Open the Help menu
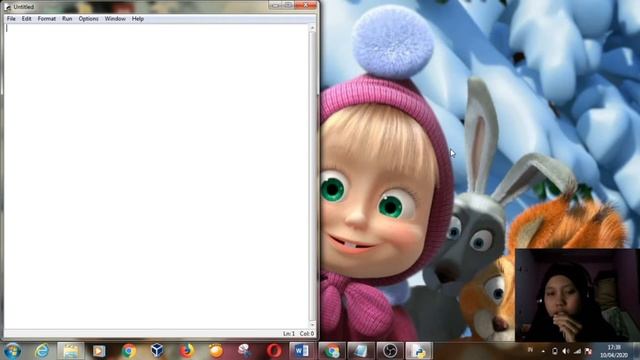The height and width of the screenshot is (360, 640). coord(138,19)
